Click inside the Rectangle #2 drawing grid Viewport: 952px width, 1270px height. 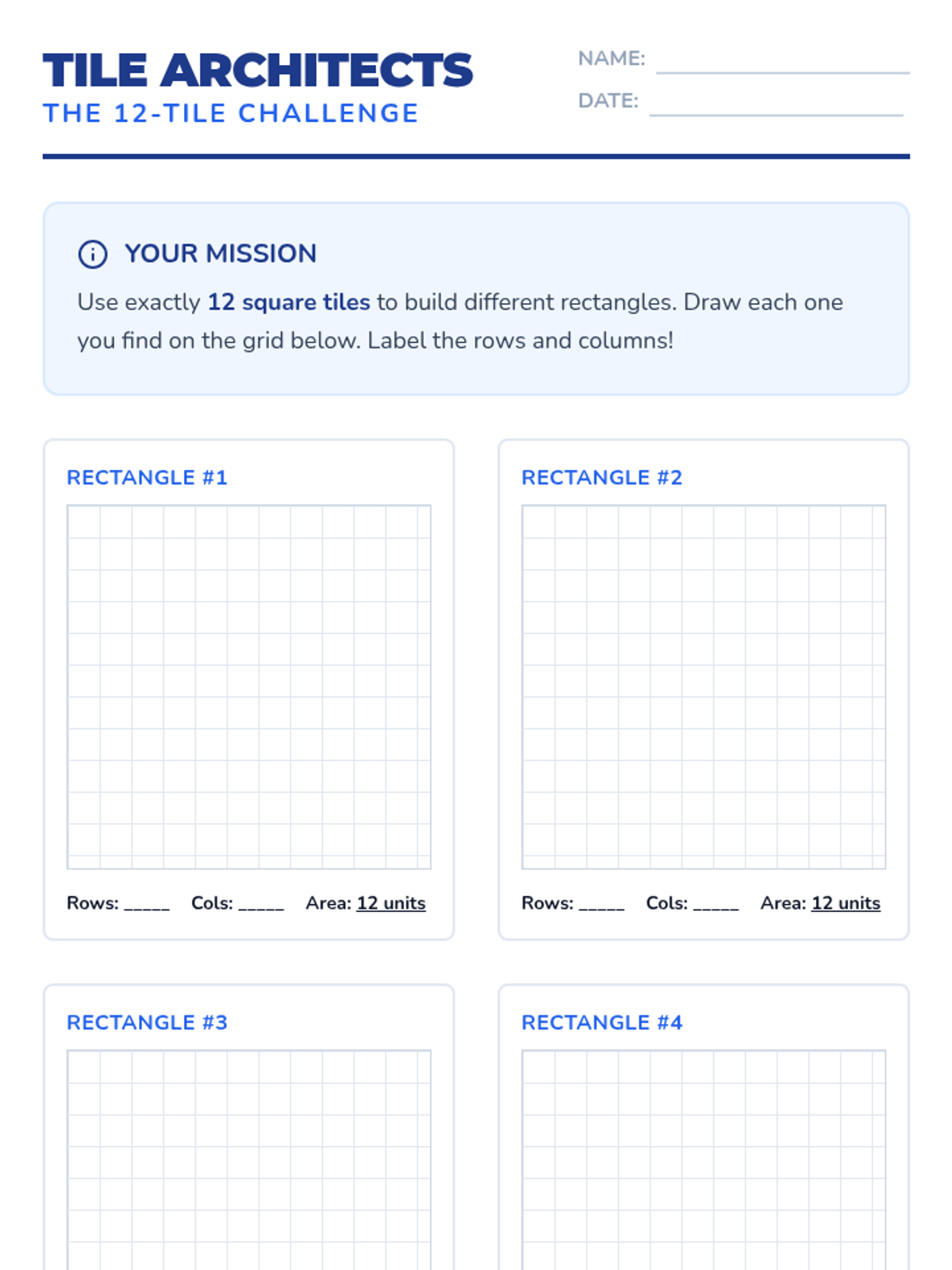[x=704, y=687]
